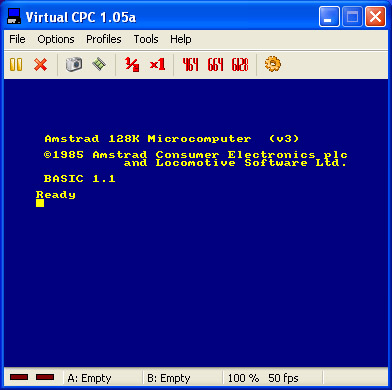Open the Tools menu
392x390 pixels.
coord(146,39)
